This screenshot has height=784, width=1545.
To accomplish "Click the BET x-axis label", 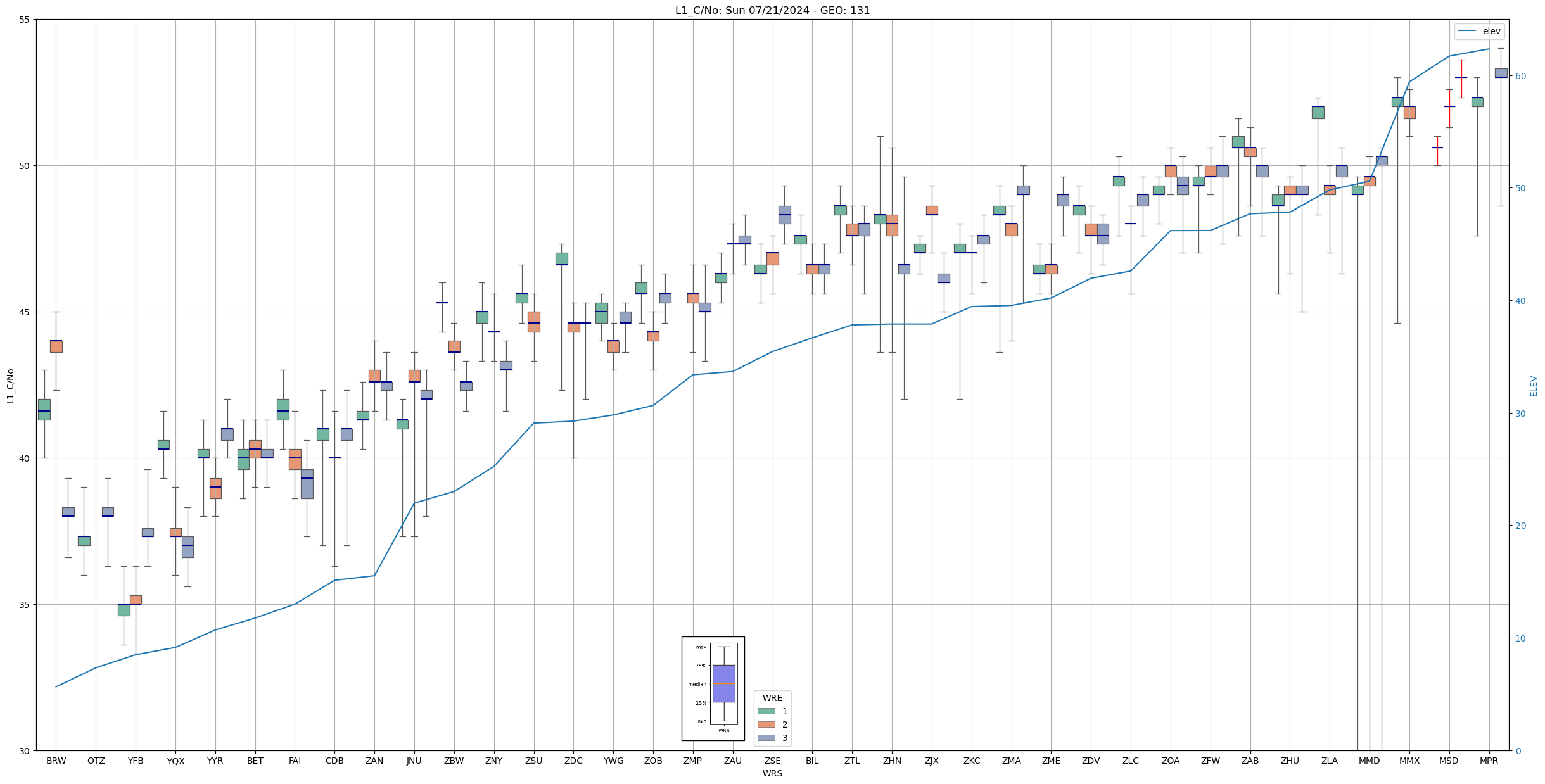I will [255, 761].
